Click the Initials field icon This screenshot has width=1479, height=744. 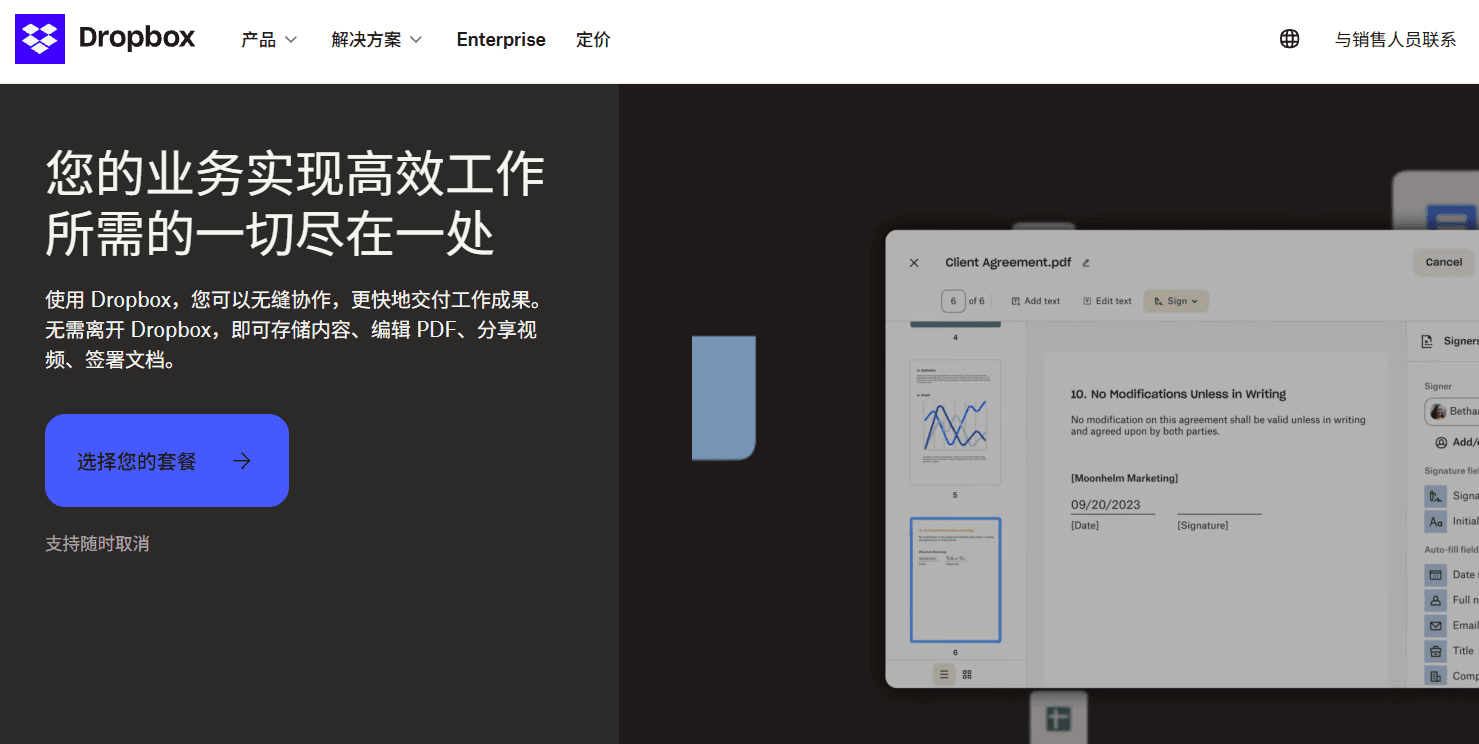[x=1436, y=522]
